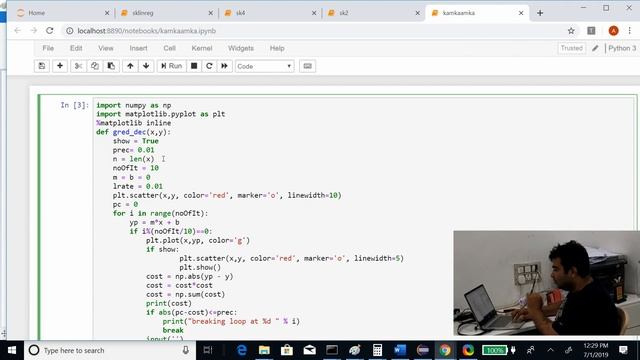Viewport: 640px width, 360px height.
Task: Open the Kernel menu
Action: coord(202,48)
